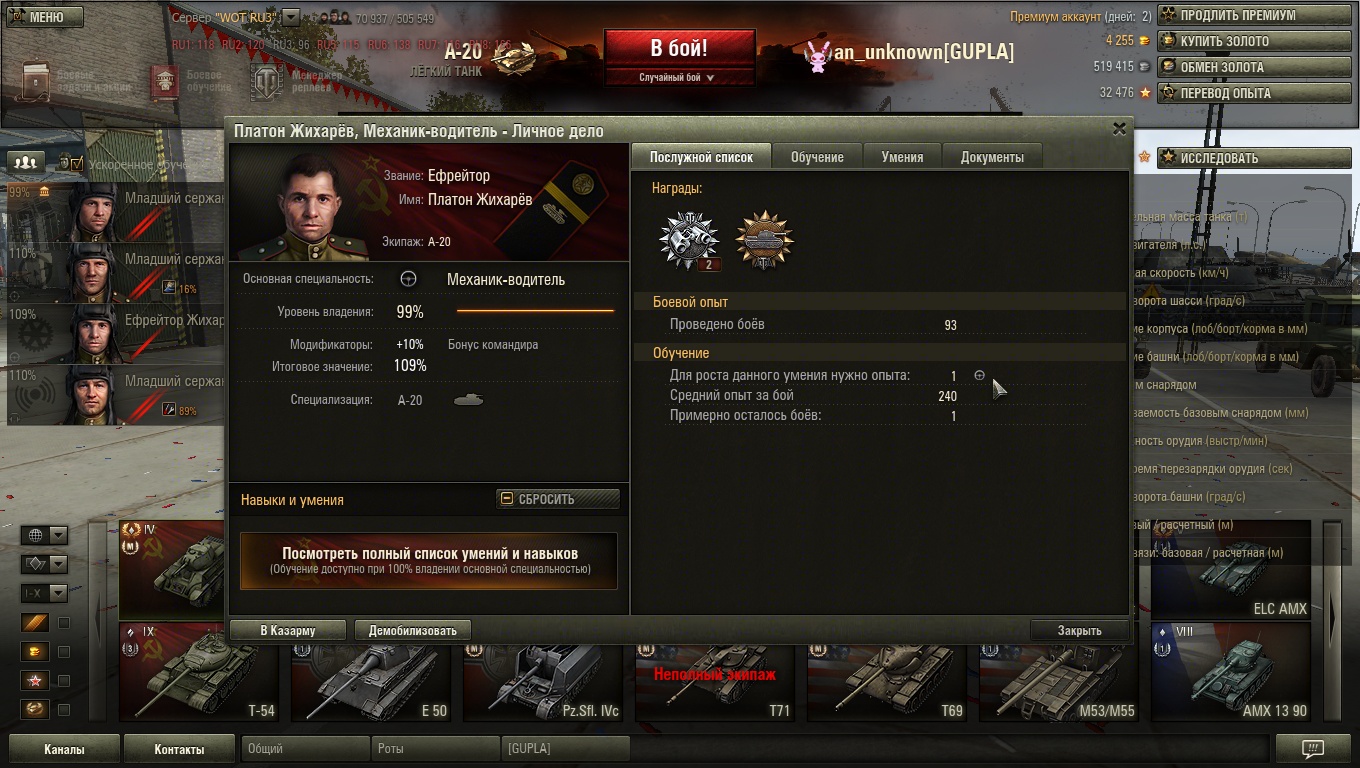Open the nation filter globe dropdown
The image size is (1360, 768).
(44, 535)
